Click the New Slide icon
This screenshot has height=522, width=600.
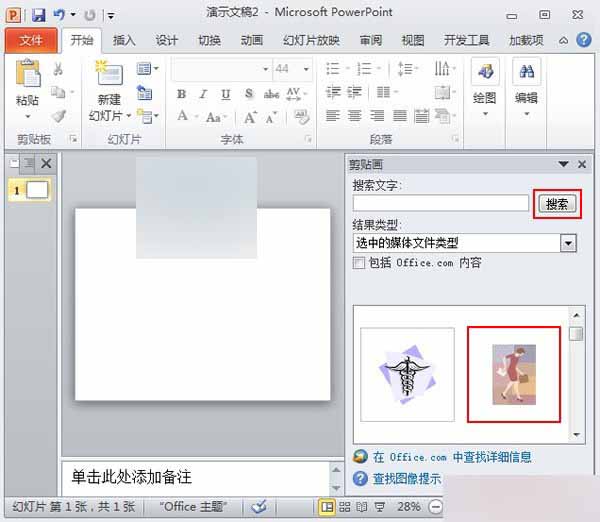tap(109, 73)
